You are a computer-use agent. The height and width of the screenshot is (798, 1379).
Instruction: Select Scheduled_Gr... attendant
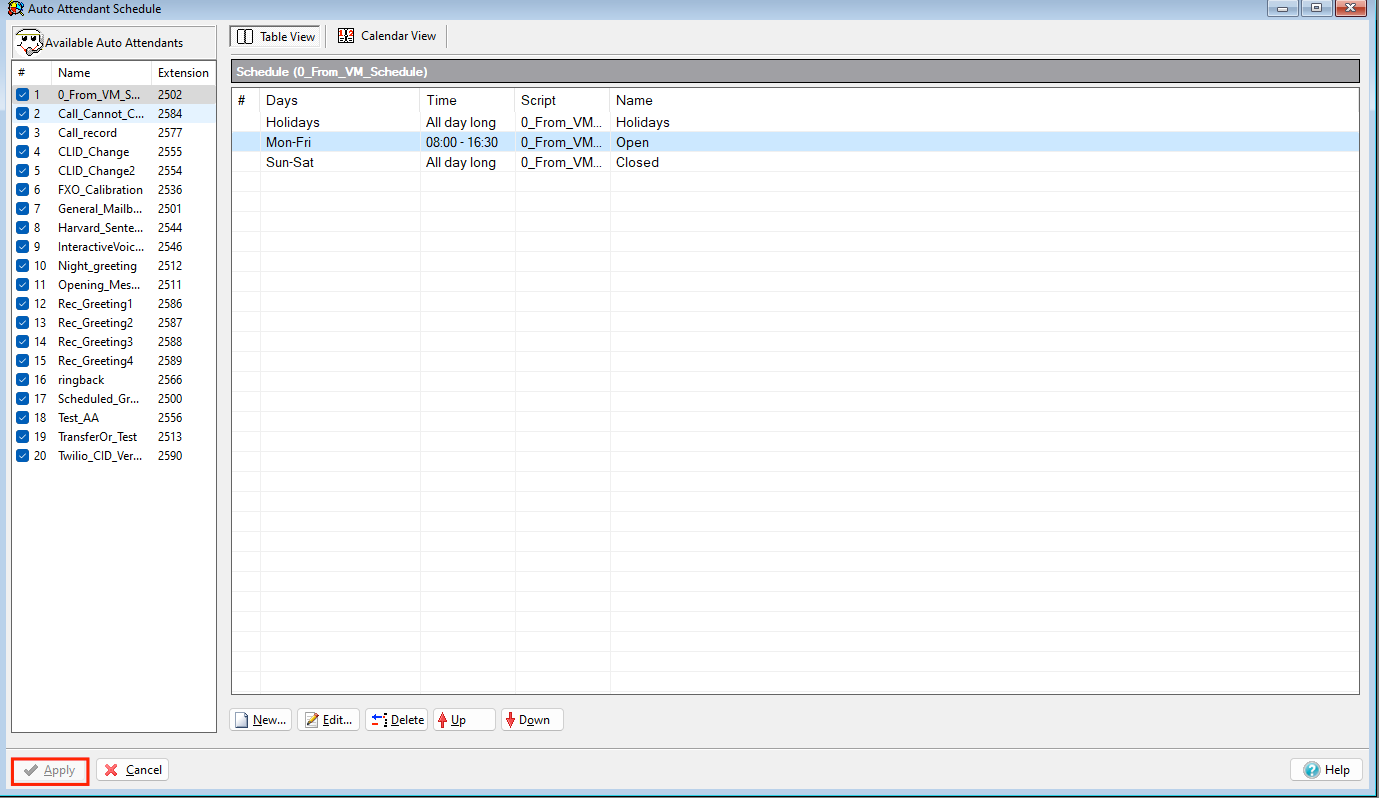pos(114,399)
